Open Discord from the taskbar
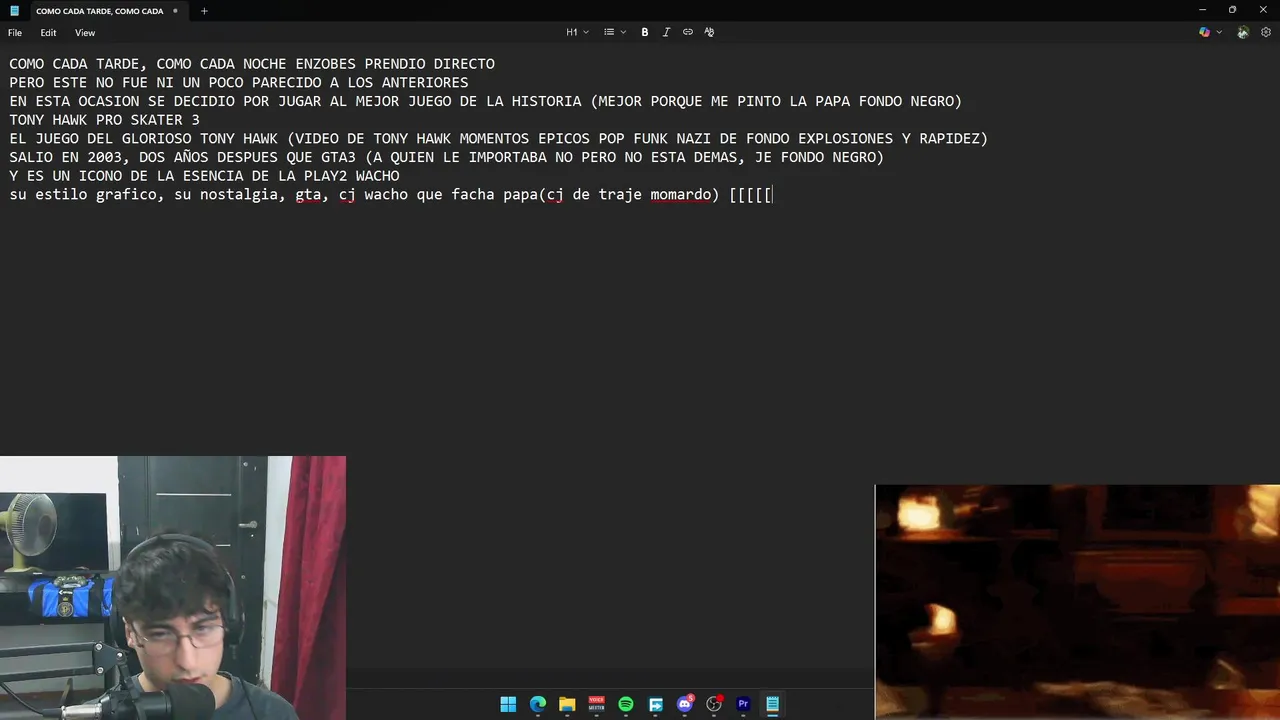This screenshot has width=1280, height=720. 685,704
